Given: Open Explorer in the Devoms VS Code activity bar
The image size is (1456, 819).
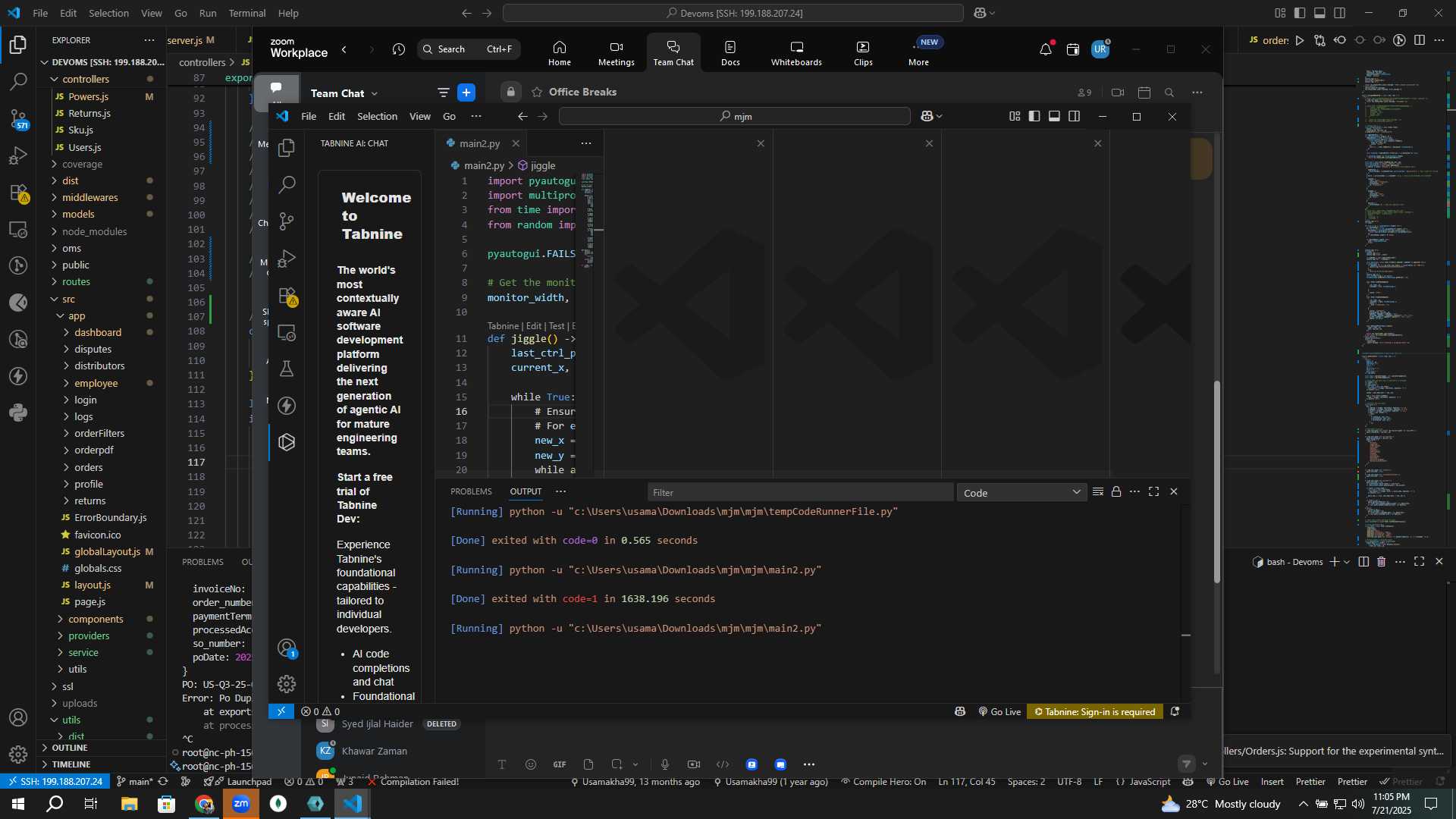Looking at the screenshot, I should point(18,45).
